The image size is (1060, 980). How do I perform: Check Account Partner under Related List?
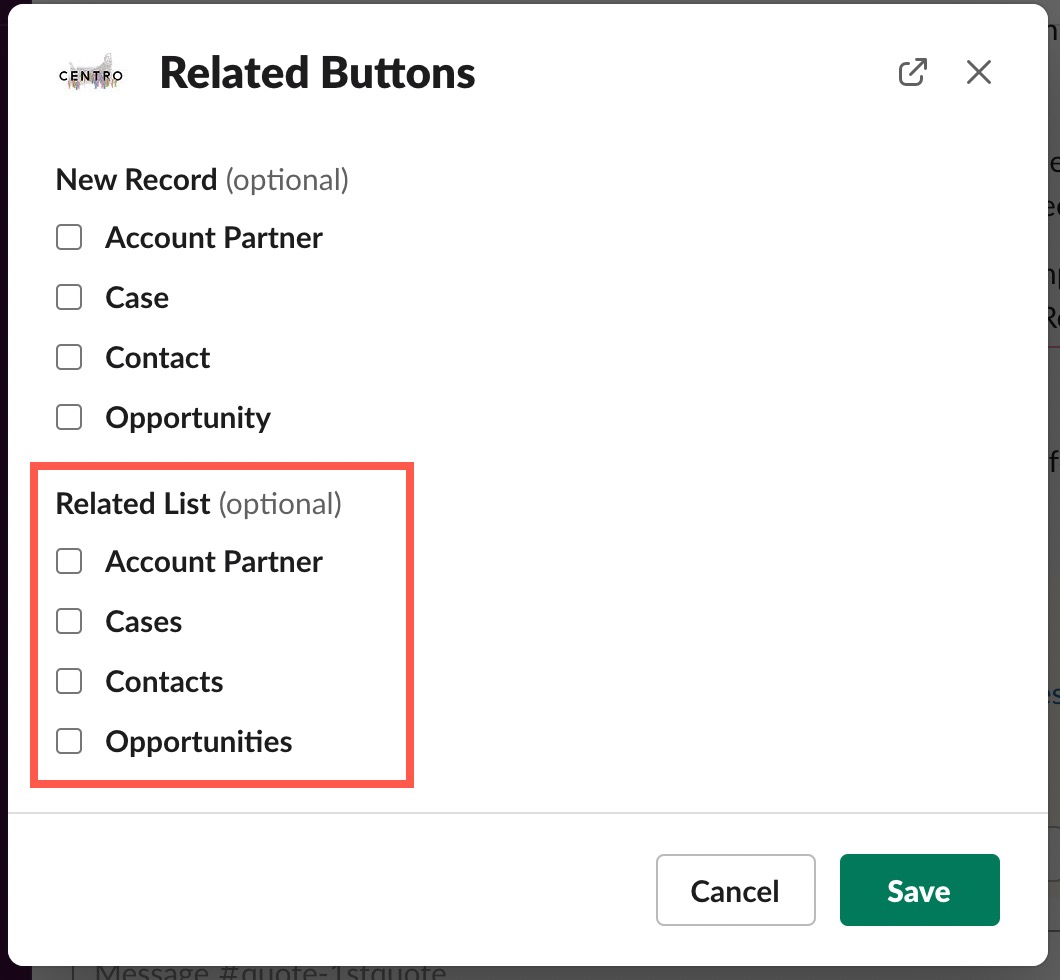tap(69, 561)
